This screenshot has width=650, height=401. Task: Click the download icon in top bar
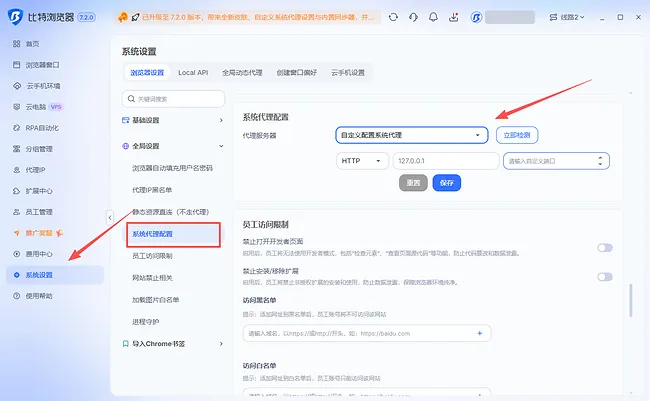[454, 17]
